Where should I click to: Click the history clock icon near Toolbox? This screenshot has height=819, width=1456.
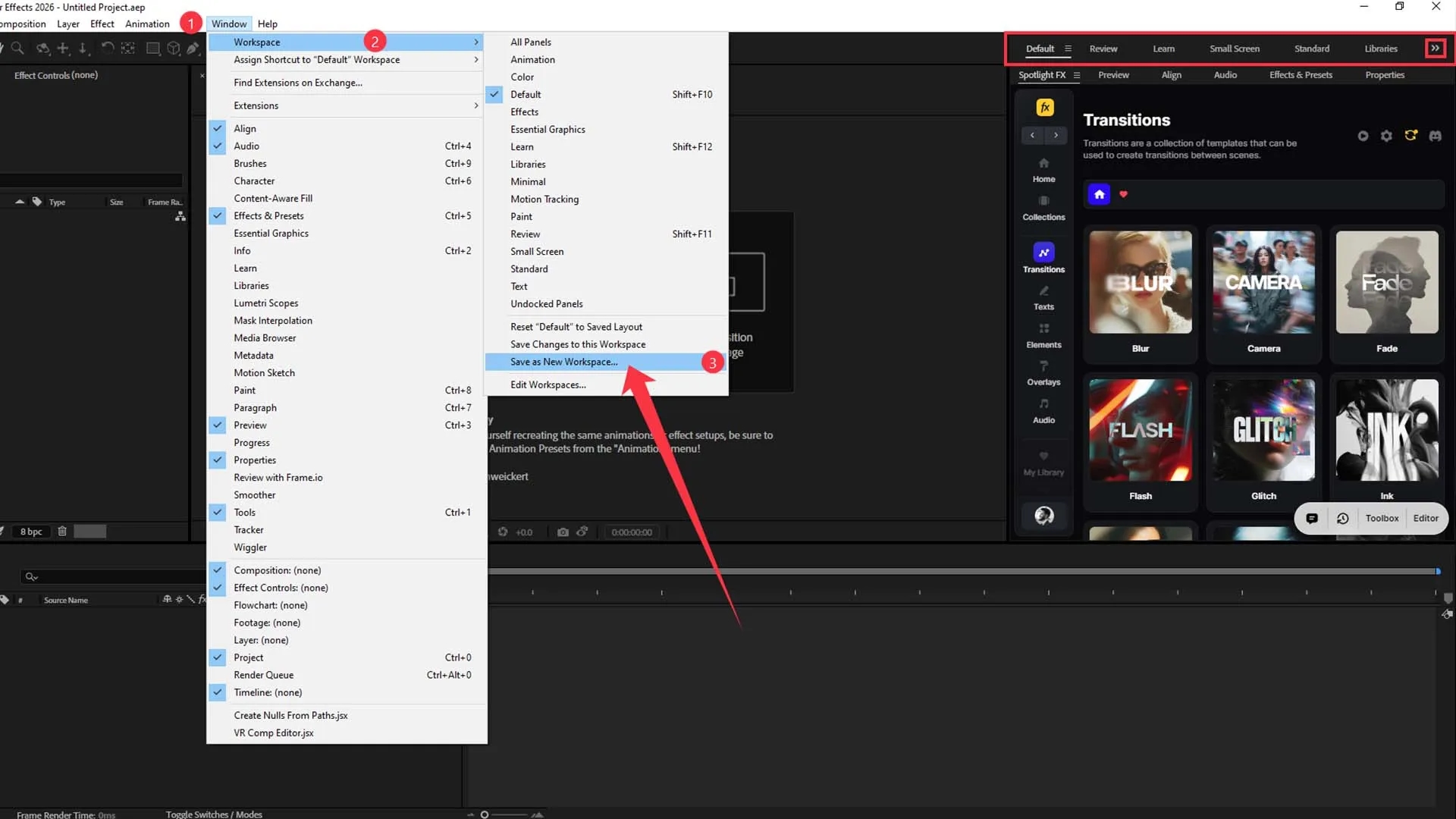click(1342, 519)
